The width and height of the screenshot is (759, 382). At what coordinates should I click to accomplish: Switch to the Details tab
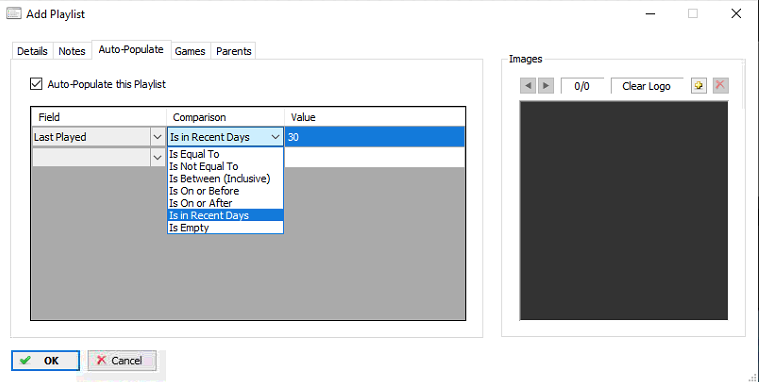point(32,51)
